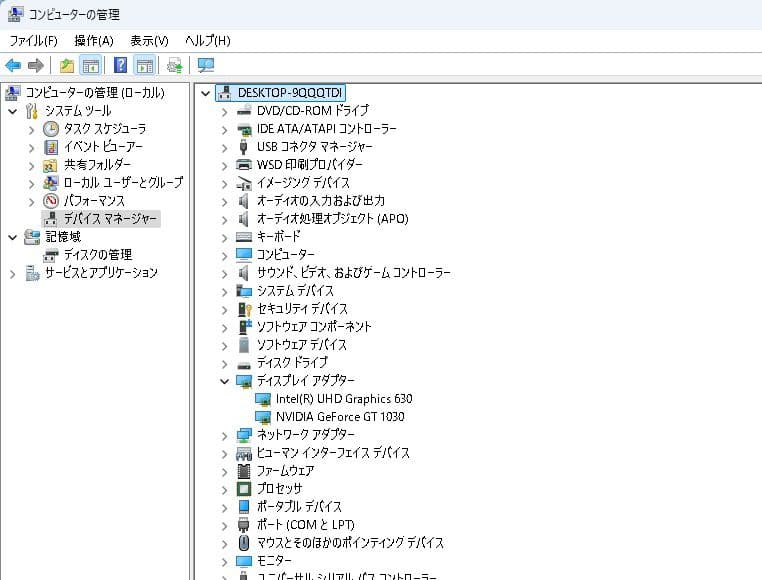Image resolution: width=762 pixels, height=580 pixels.
Task: Select ヒューマン インターフェイス デバイス category
Action: 333,453
